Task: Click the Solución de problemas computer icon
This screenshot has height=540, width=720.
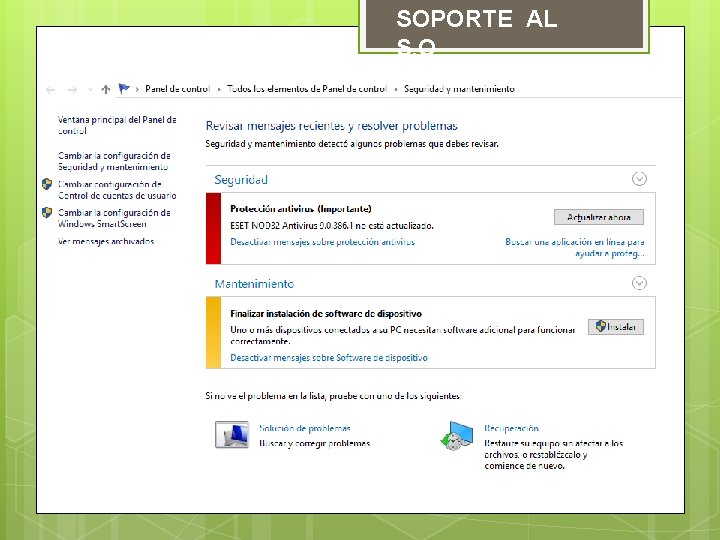Action: 232,434
